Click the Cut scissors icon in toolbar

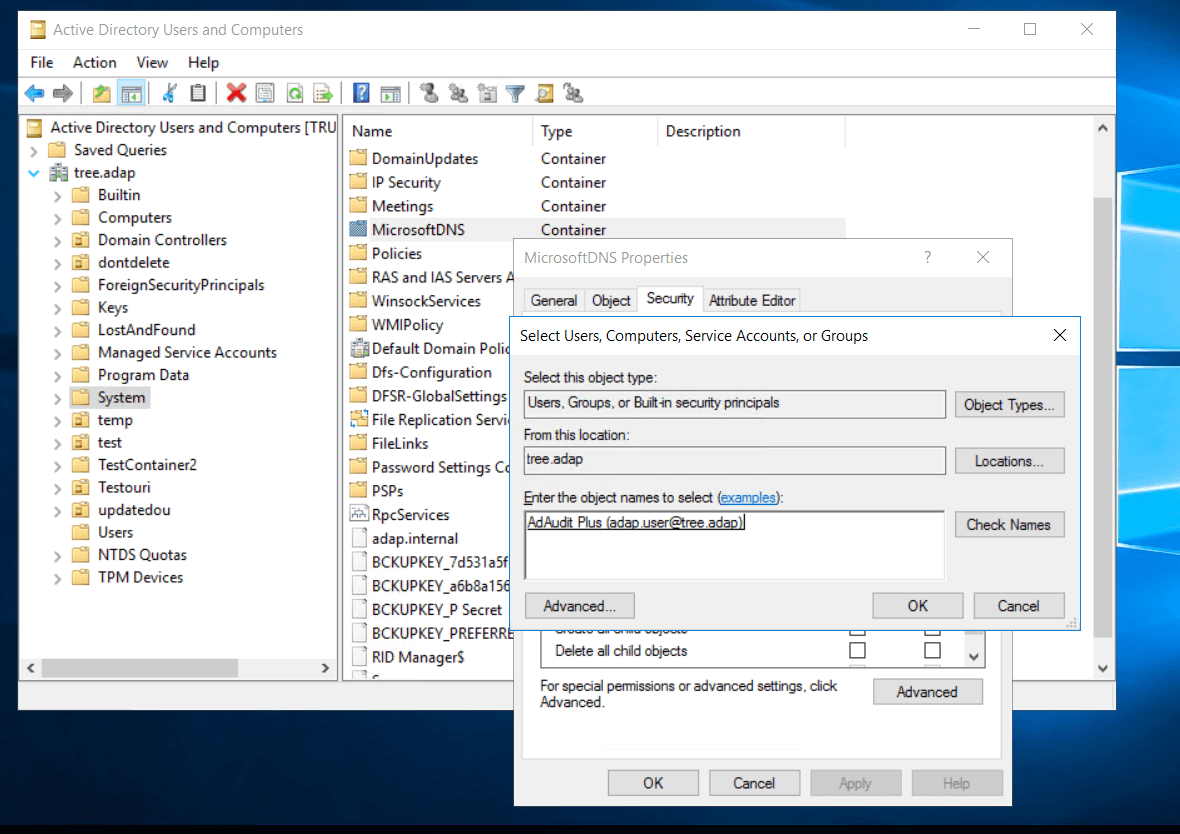pyautogui.click(x=169, y=93)
